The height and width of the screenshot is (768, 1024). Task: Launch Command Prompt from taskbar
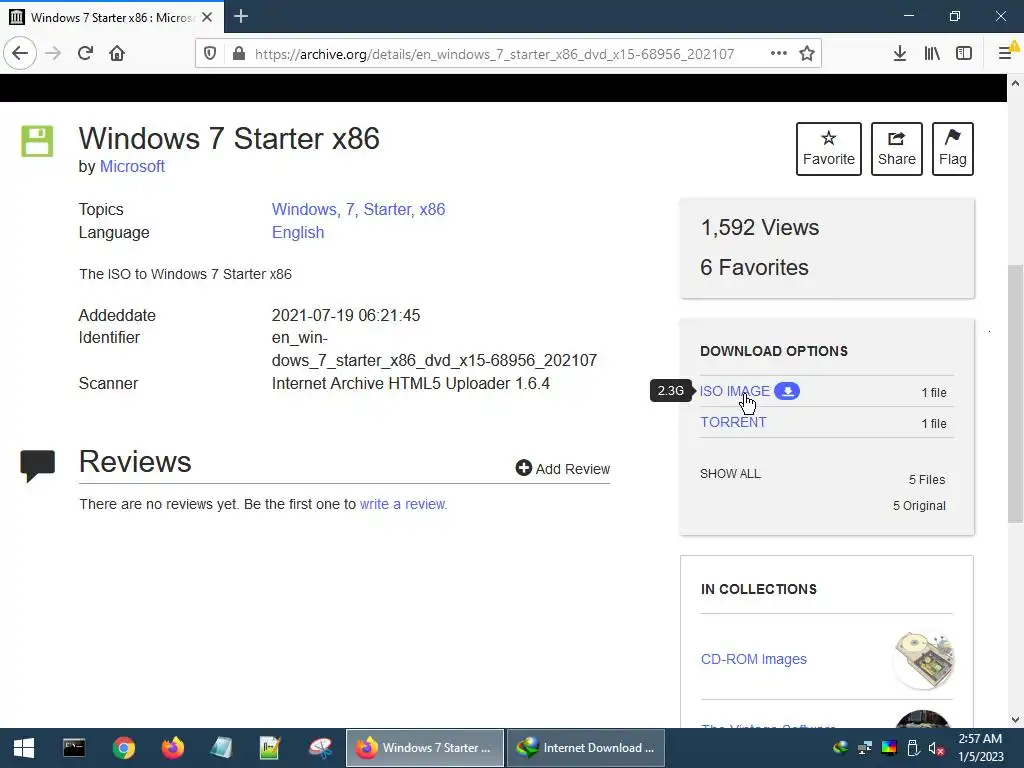pos(74,748)
